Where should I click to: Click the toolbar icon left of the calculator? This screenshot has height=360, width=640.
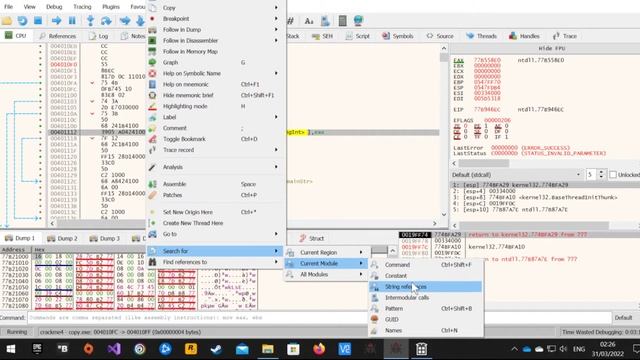(325, 20)
